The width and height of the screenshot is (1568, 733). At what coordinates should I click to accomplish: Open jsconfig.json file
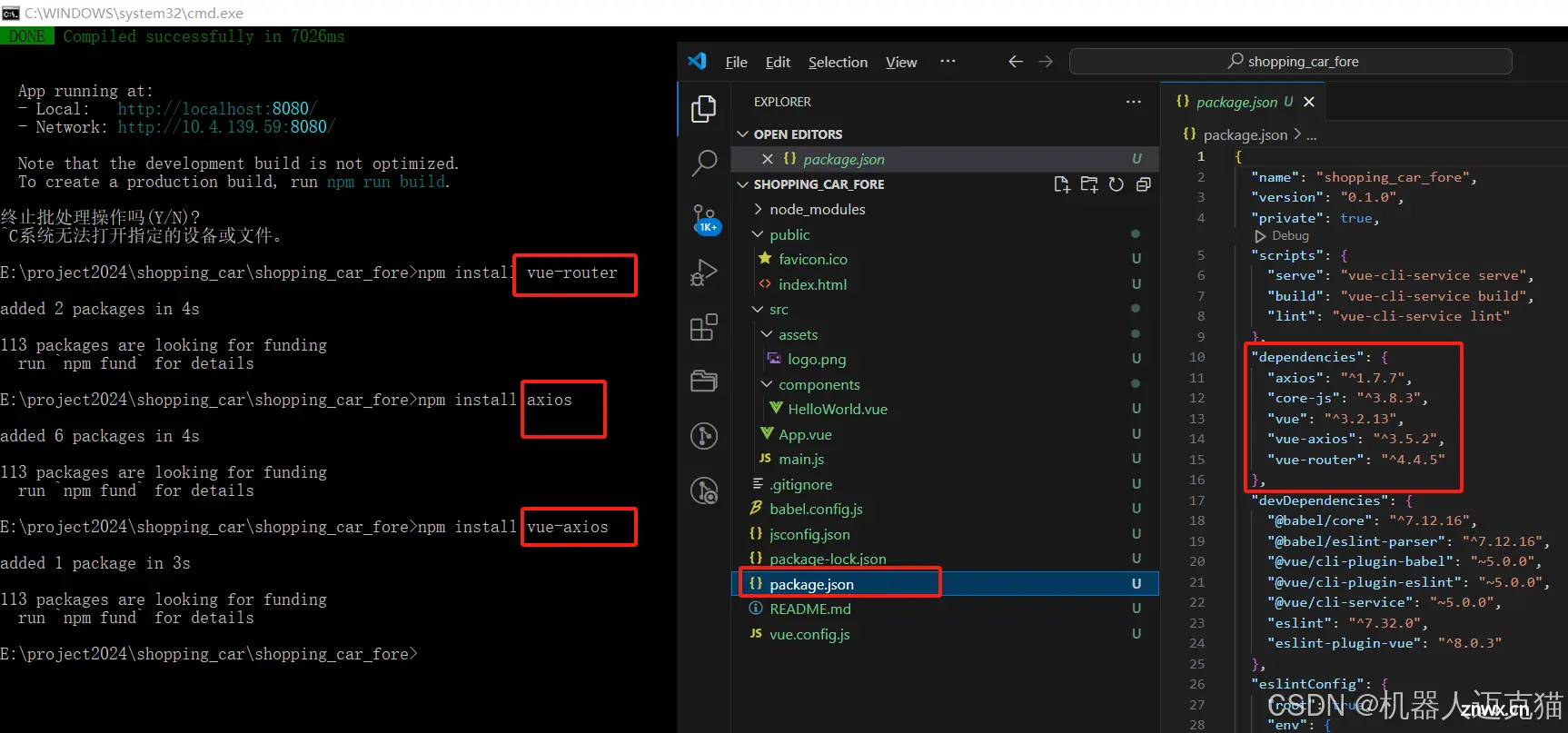[809, 534]
